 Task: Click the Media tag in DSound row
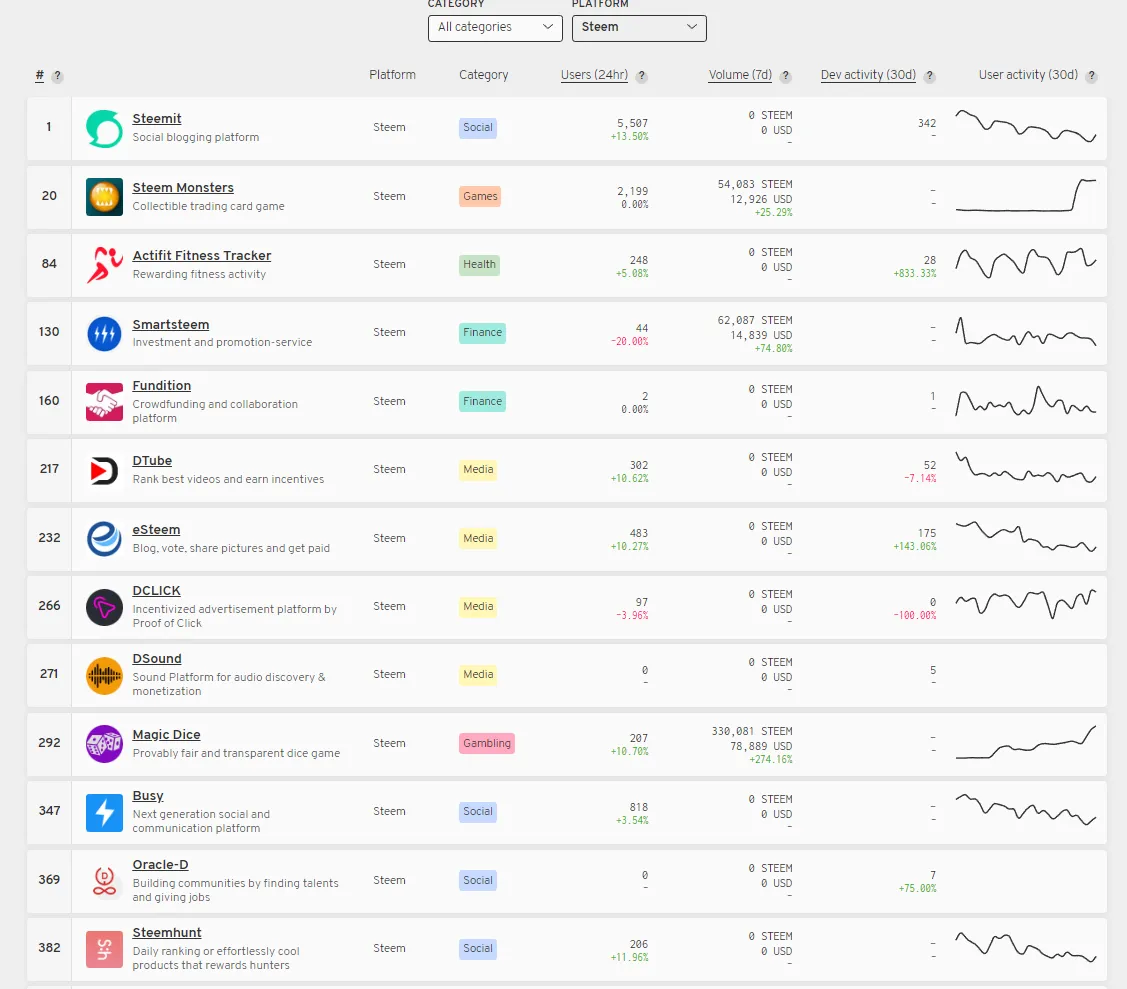(478, 675)
